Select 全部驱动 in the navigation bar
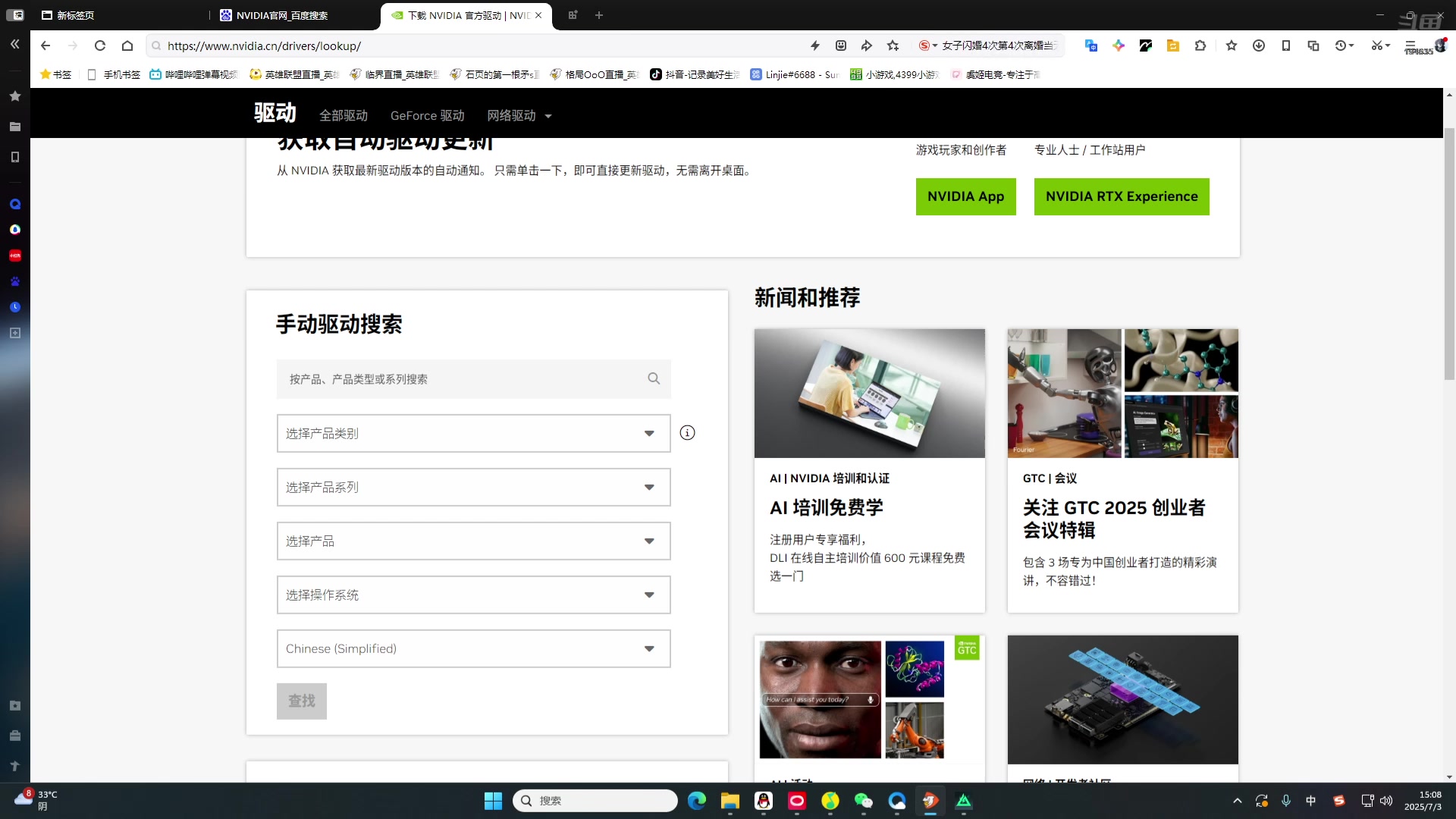1456x819 pixels. [x=344, y=115]
